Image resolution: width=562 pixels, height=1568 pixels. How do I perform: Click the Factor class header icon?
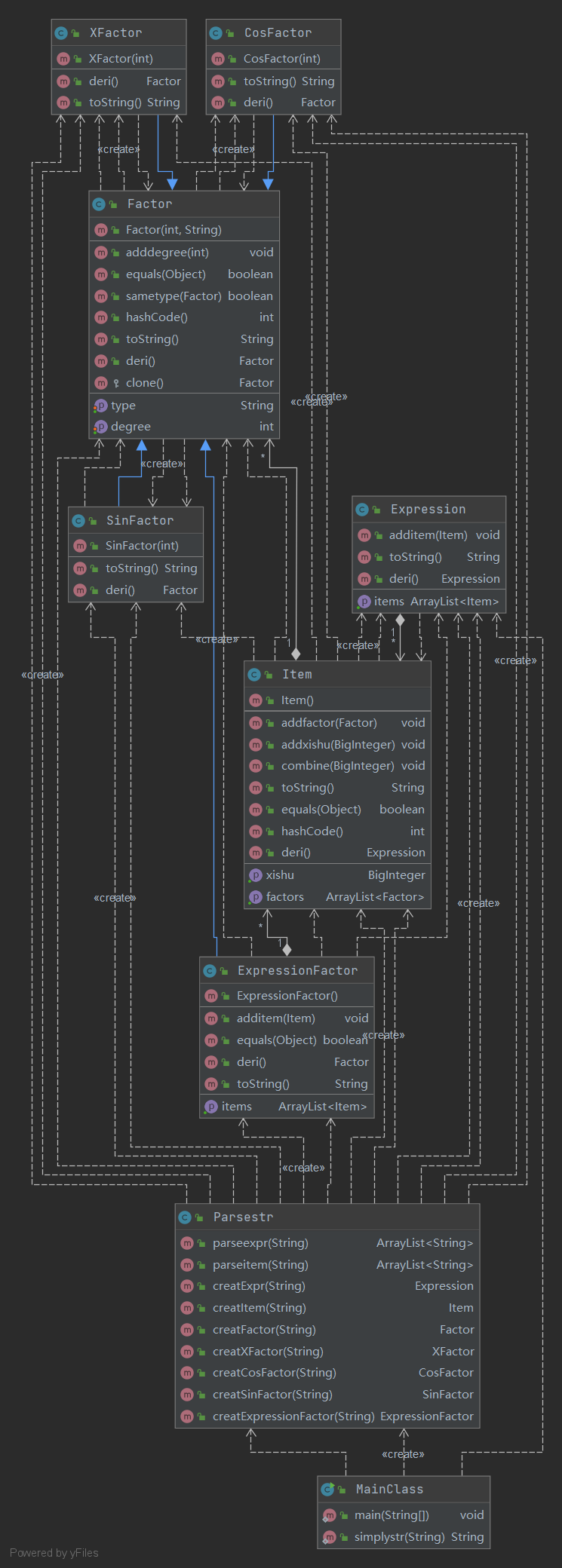(x=99, y=204)
